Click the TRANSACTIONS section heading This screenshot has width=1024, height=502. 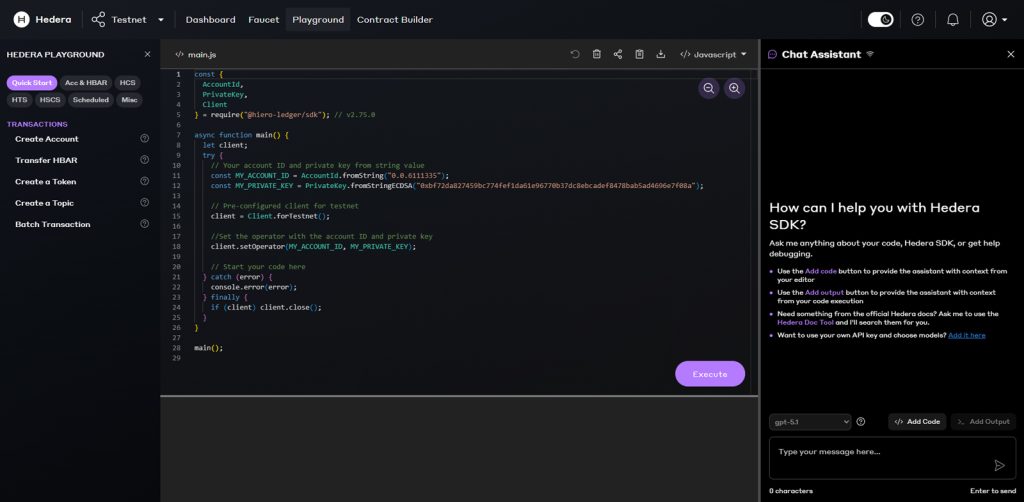coord(37,124)
